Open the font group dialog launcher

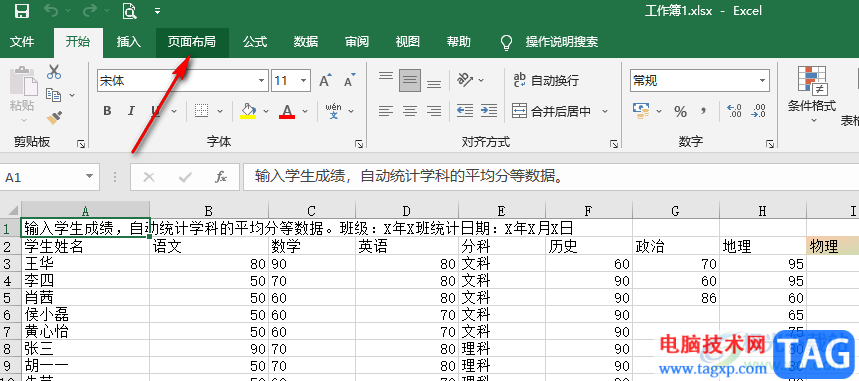pyautogui.click(x=359, y=144)
